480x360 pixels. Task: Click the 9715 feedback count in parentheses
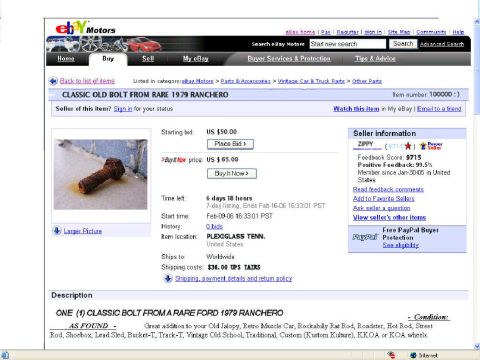click(396, 146)
